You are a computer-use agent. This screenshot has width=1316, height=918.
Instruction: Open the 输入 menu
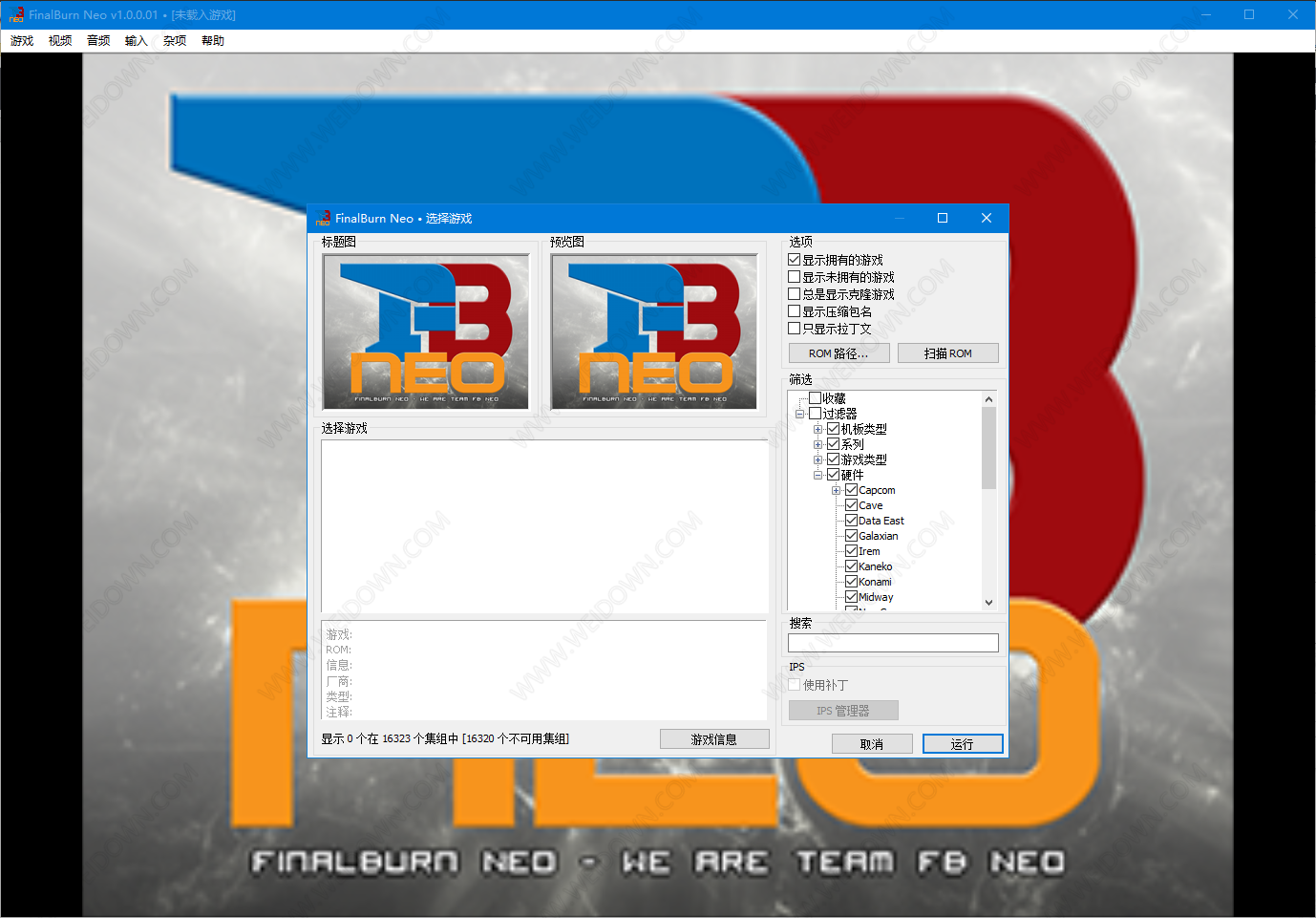tap(137, 41)
